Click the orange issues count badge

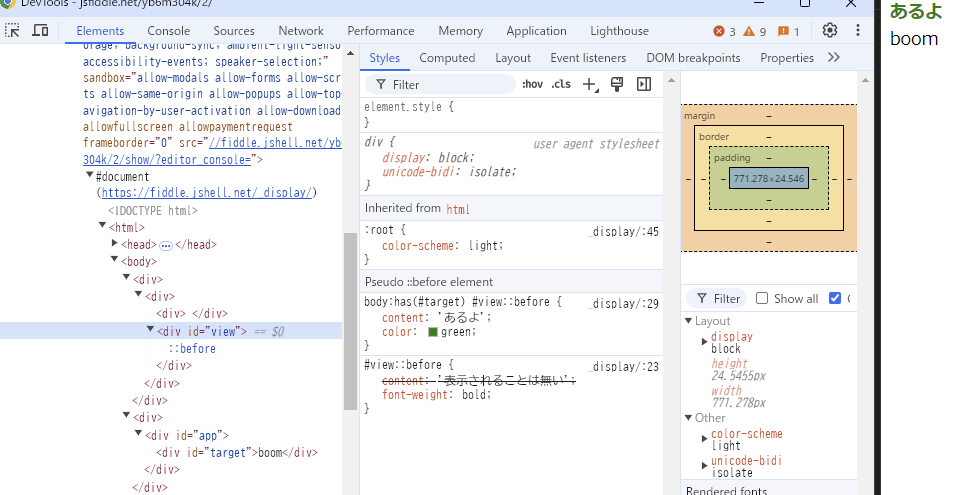[x=788, y=31]
